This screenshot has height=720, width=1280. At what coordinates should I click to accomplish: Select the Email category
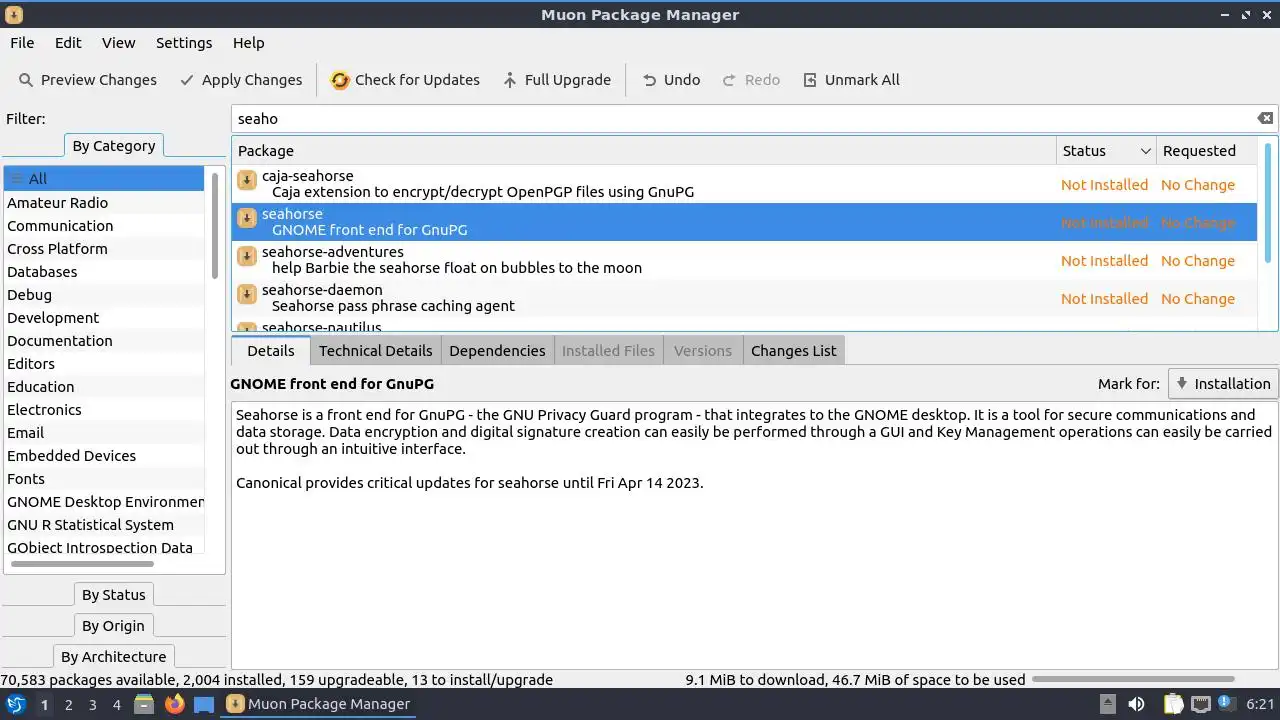(104, 433)
